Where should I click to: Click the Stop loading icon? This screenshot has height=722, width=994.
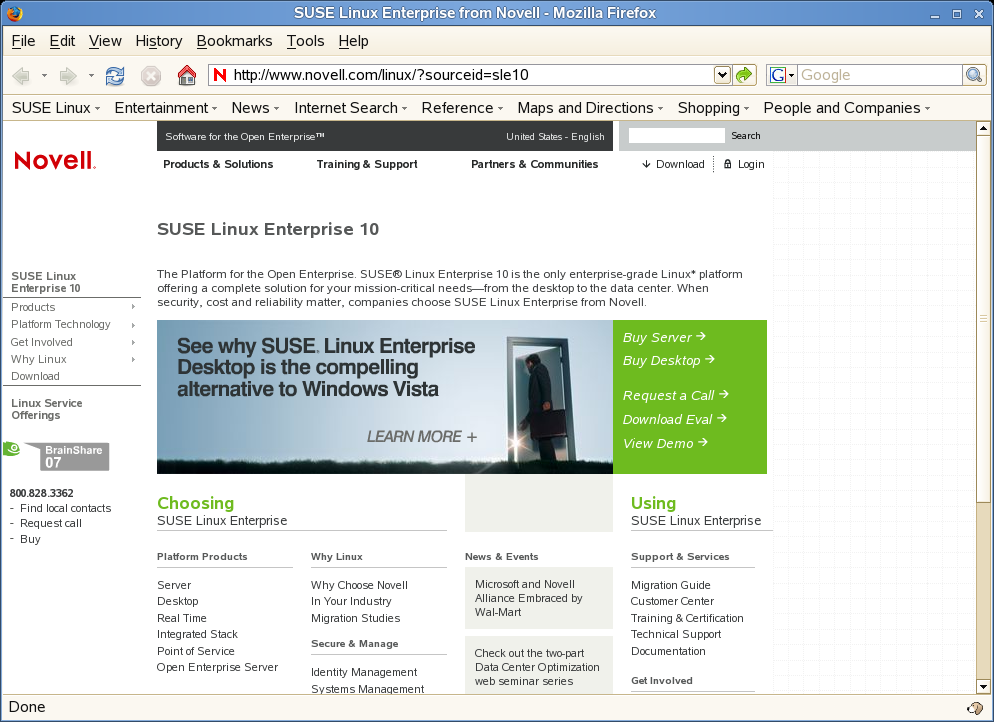pos(150,76)
